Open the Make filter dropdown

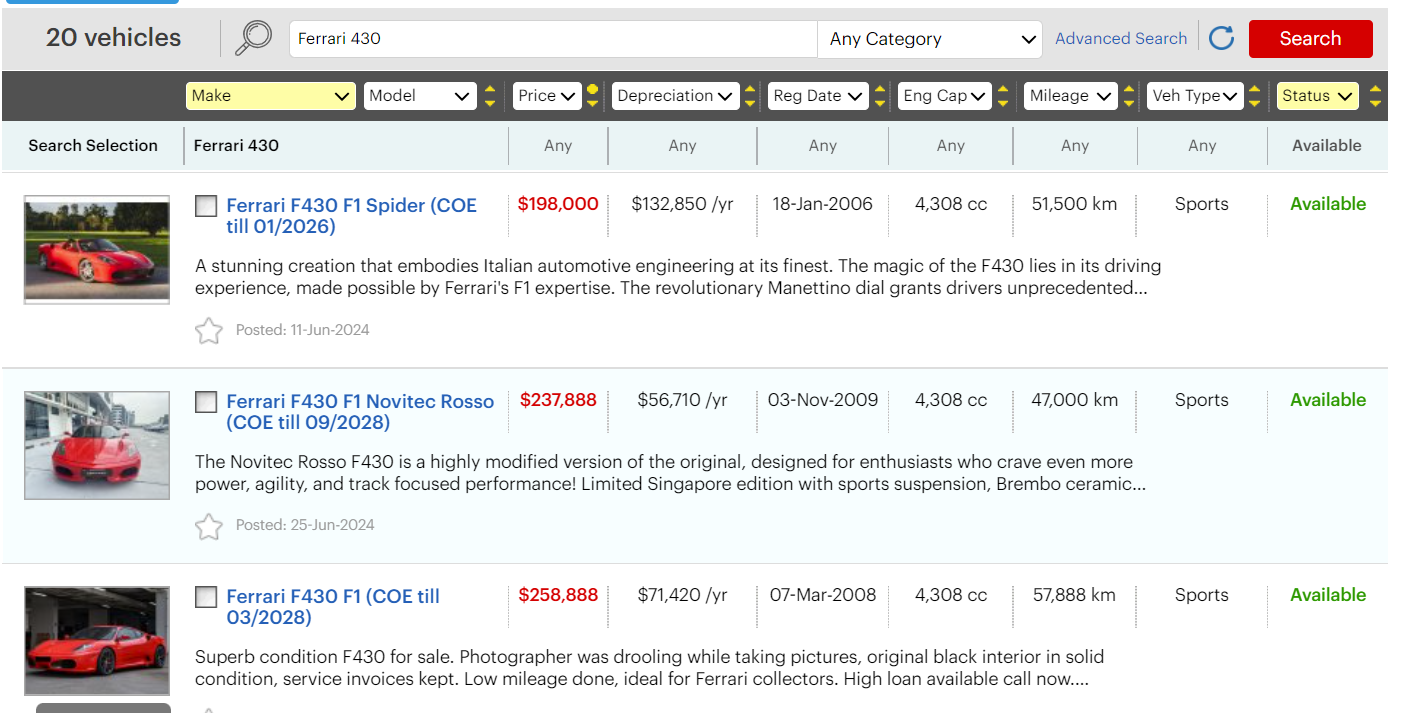[271, 96]
